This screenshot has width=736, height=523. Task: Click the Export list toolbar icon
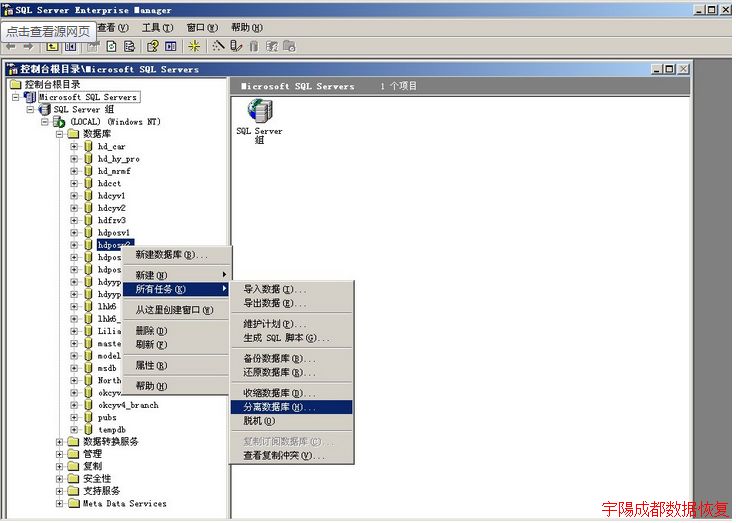pyautogui.click(x=129, y=46)
